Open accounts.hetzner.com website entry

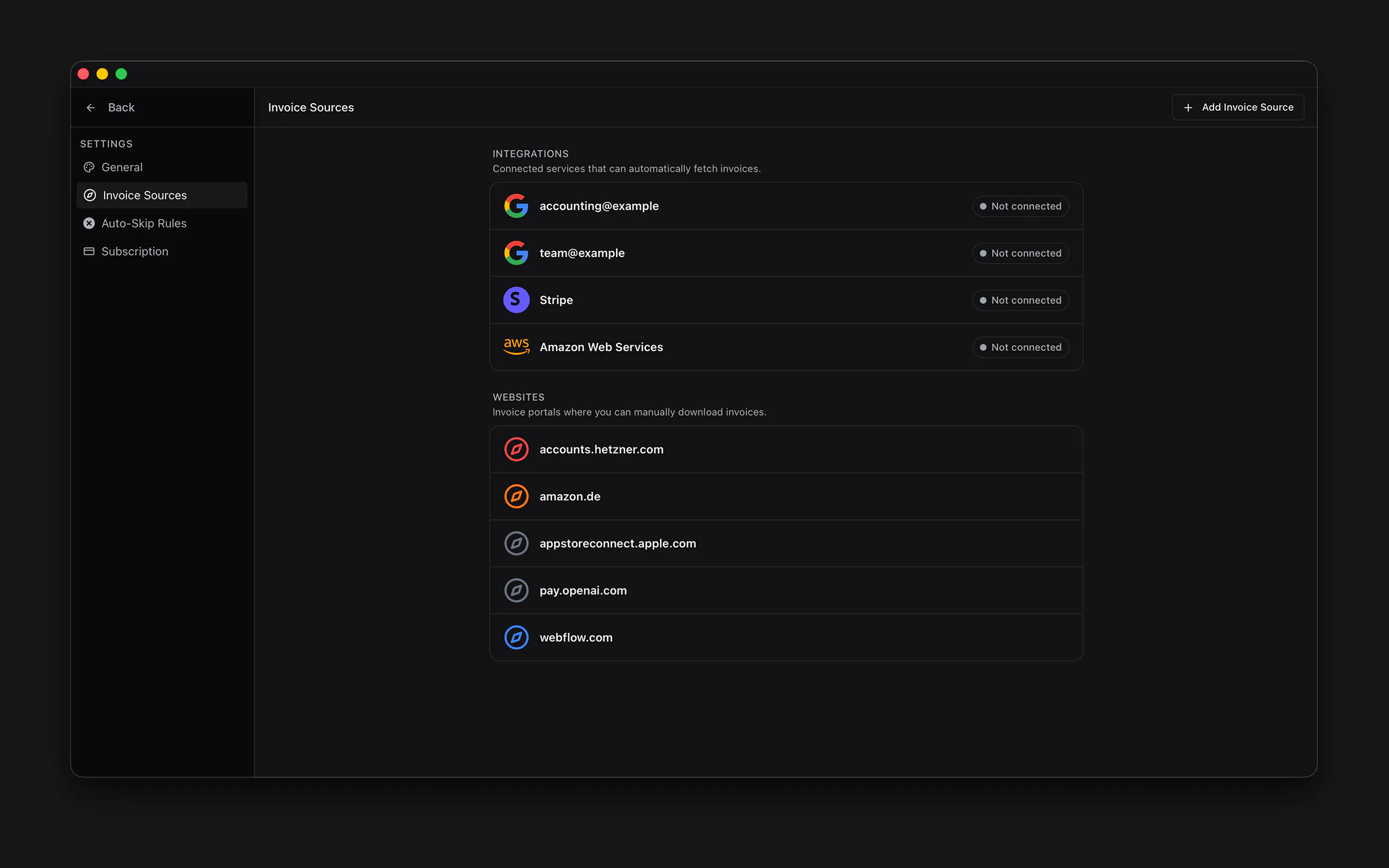click(x=786, y=450)
